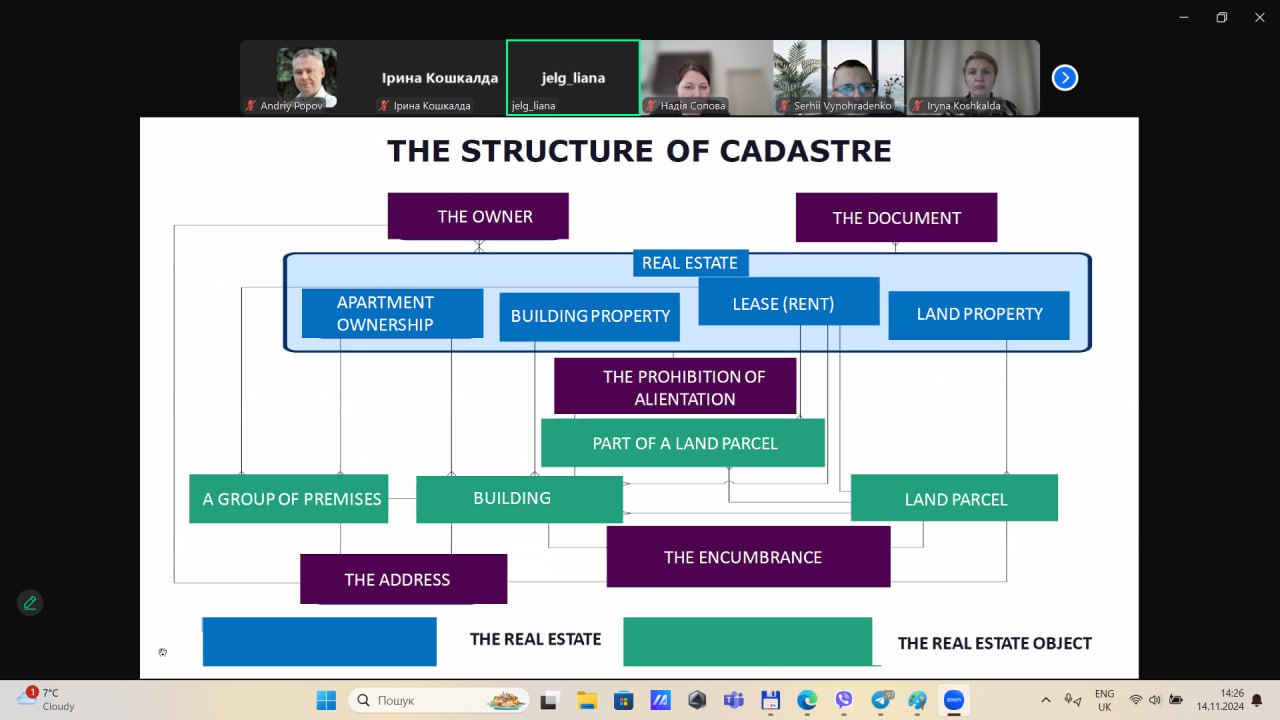This screenshot has height=720, width=1280.
Task: Open Viber from the taskbar
Action: [844, 700]
